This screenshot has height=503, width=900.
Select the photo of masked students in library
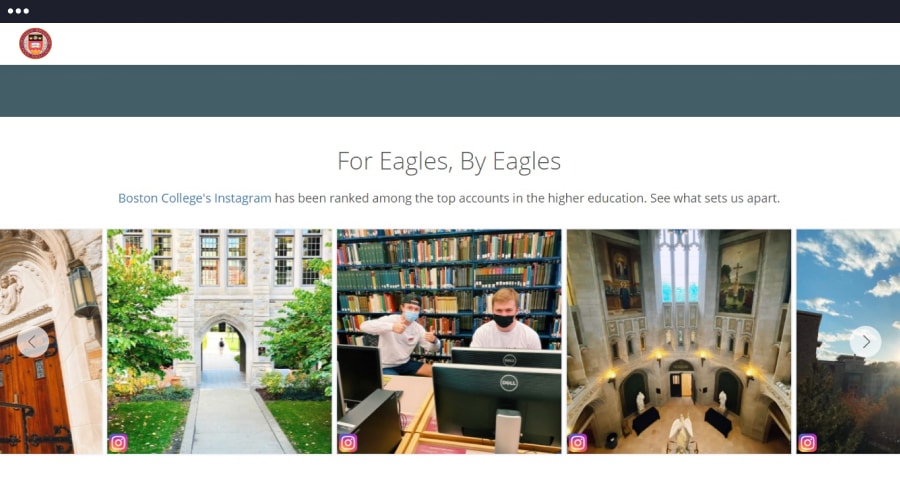pos(449,342)
